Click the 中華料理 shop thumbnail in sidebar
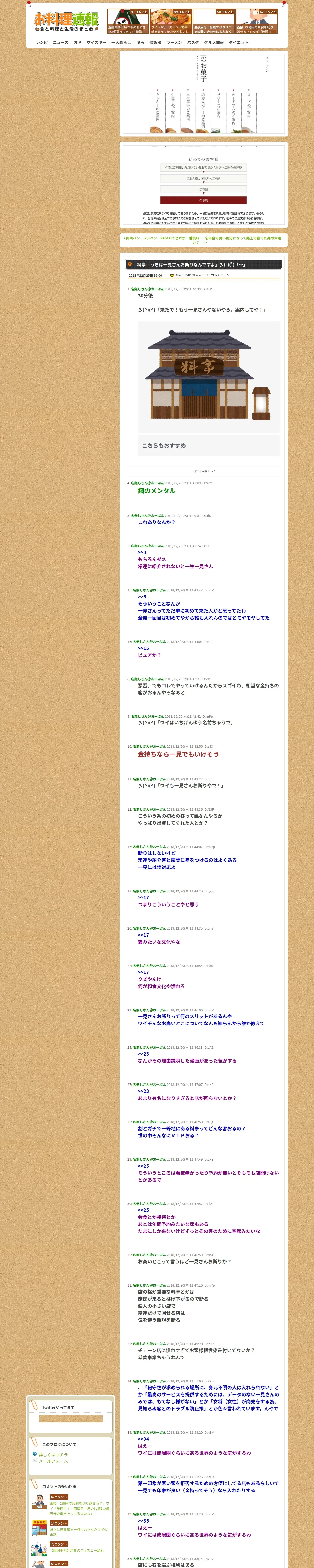This screenshot has width=314, height=1568. (39, 1527)
